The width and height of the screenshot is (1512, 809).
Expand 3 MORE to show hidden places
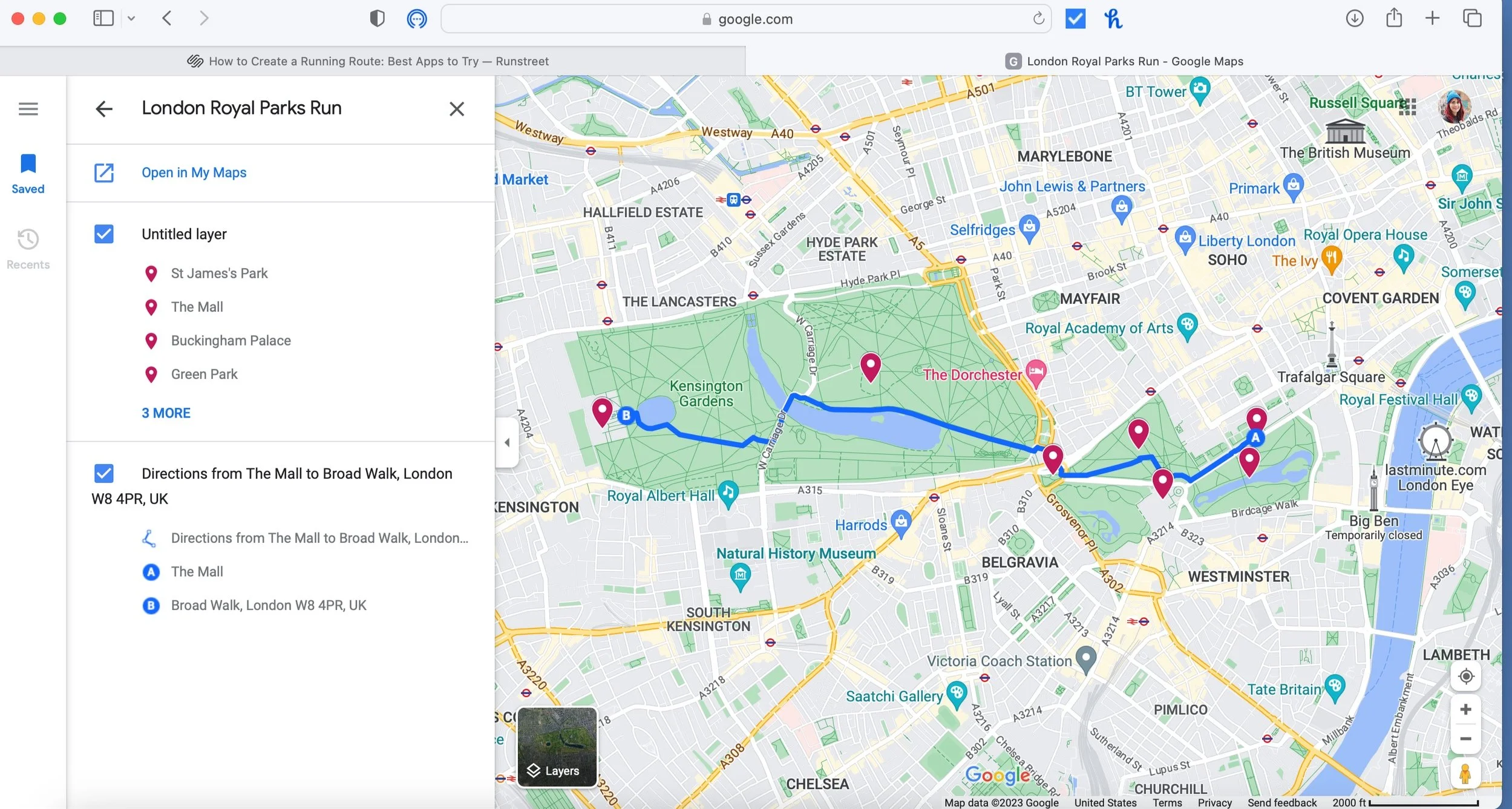point(166,413)
